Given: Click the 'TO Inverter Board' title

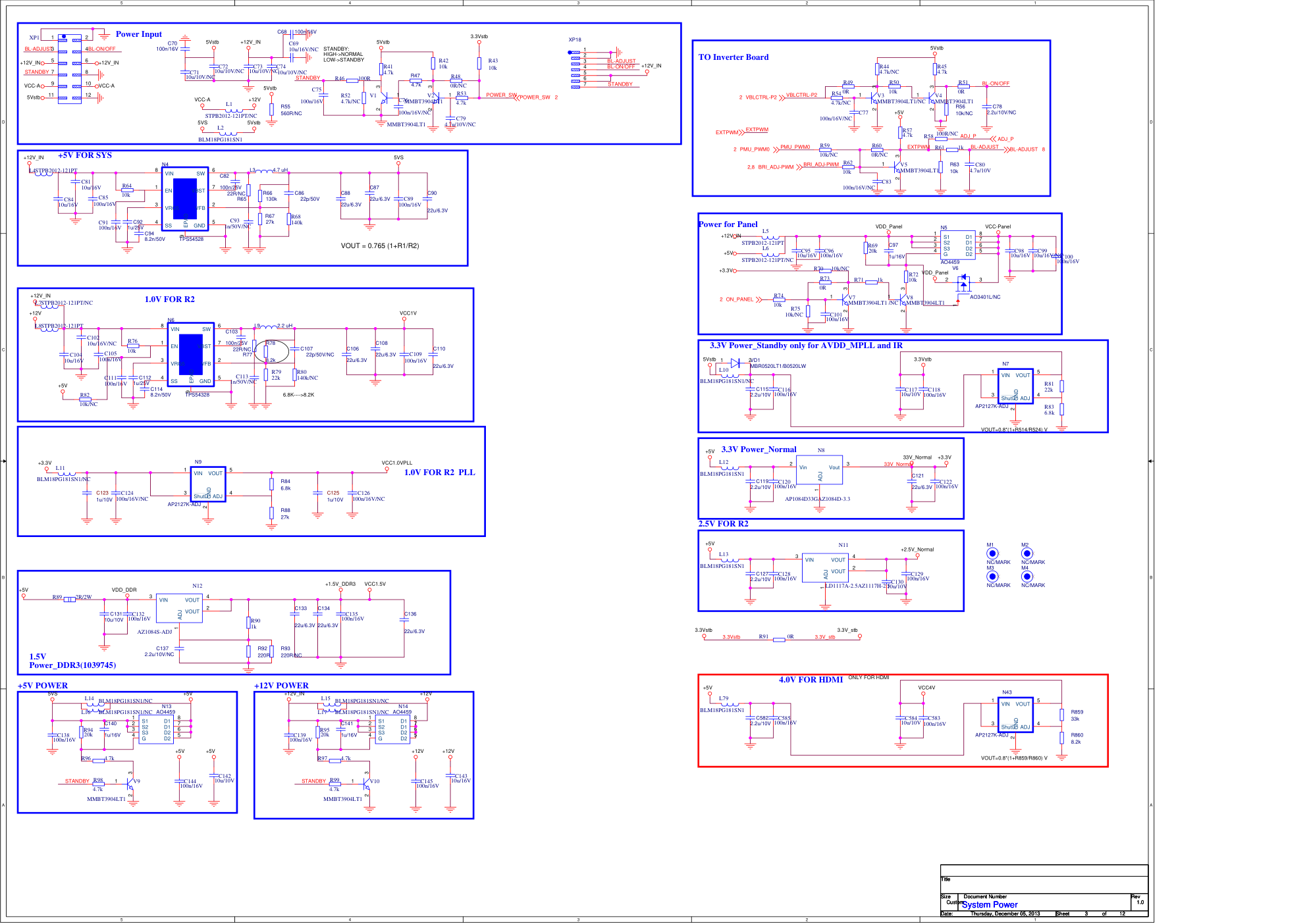Looking at the screenshot, I should (x=734, y=57).
